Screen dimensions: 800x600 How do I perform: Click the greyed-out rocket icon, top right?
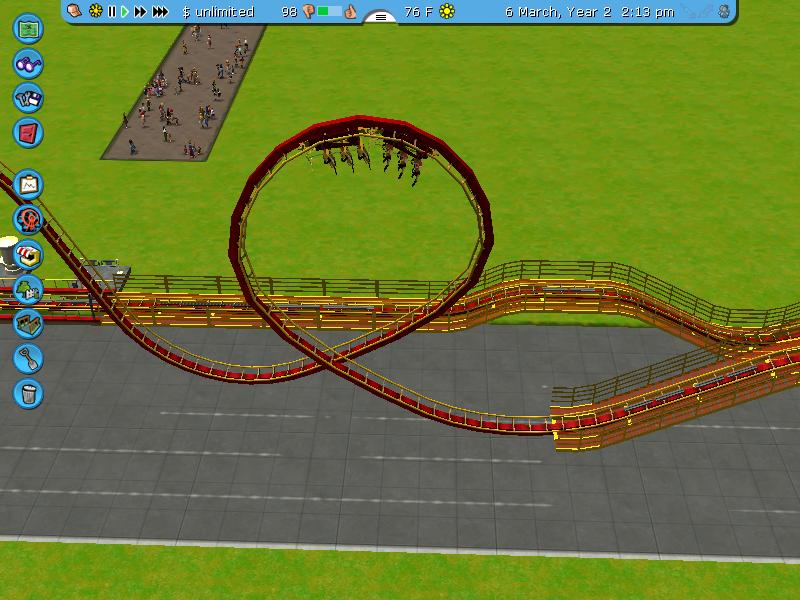point(706,12)
